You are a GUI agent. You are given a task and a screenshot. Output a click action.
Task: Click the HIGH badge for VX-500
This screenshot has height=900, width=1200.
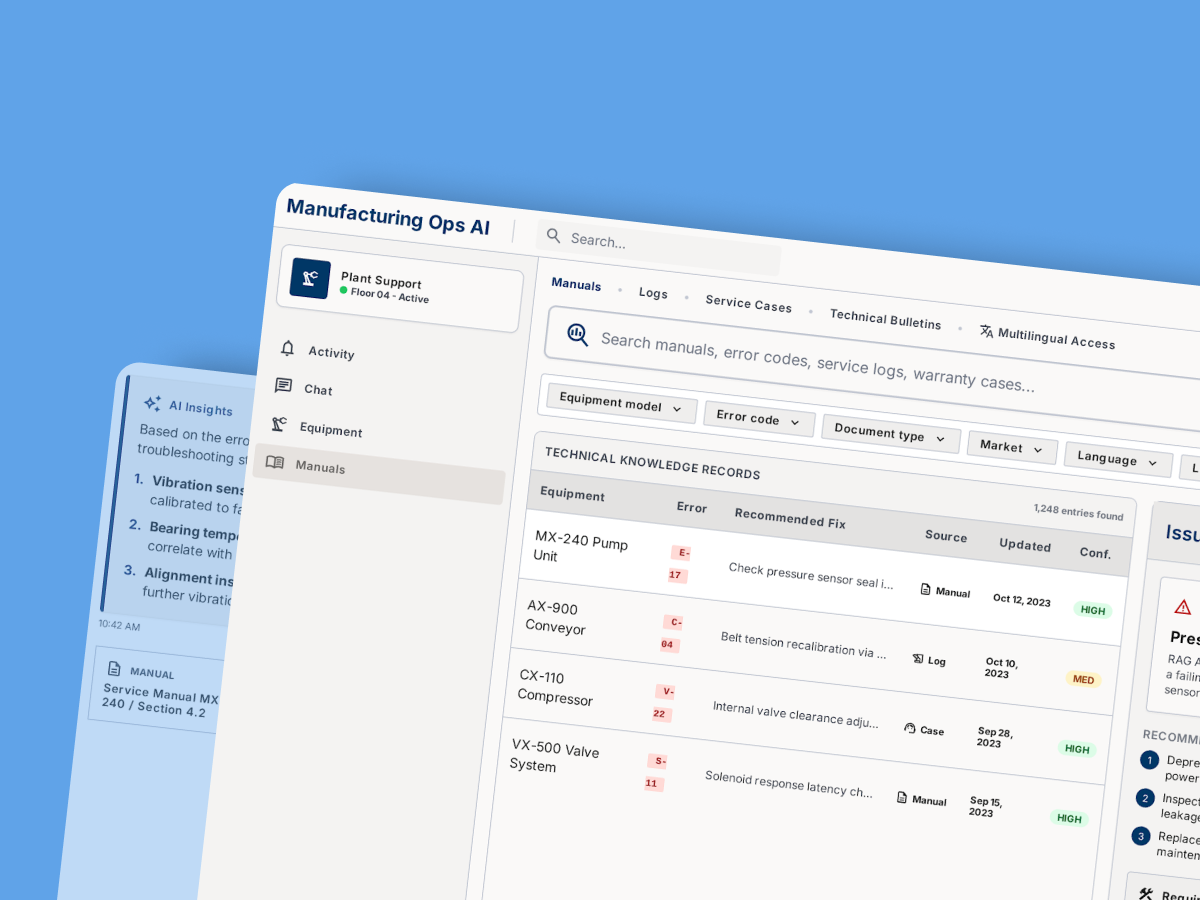pyautogui.click(x=1069, y=818)
